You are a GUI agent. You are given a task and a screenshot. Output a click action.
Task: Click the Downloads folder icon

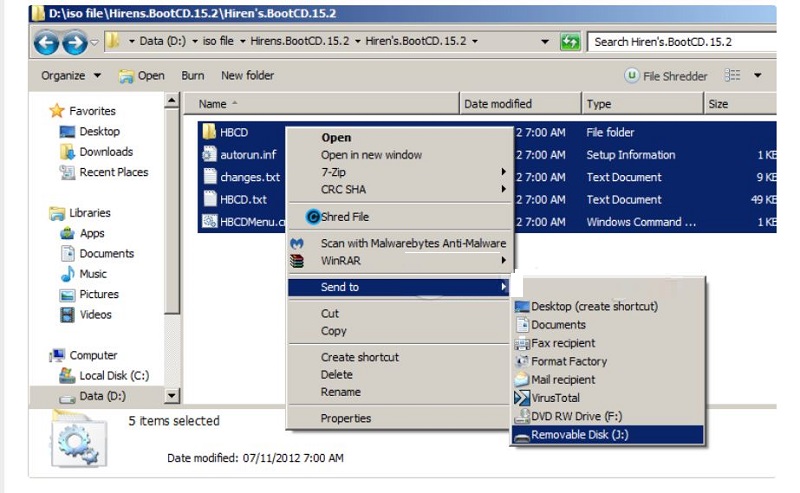67,152
